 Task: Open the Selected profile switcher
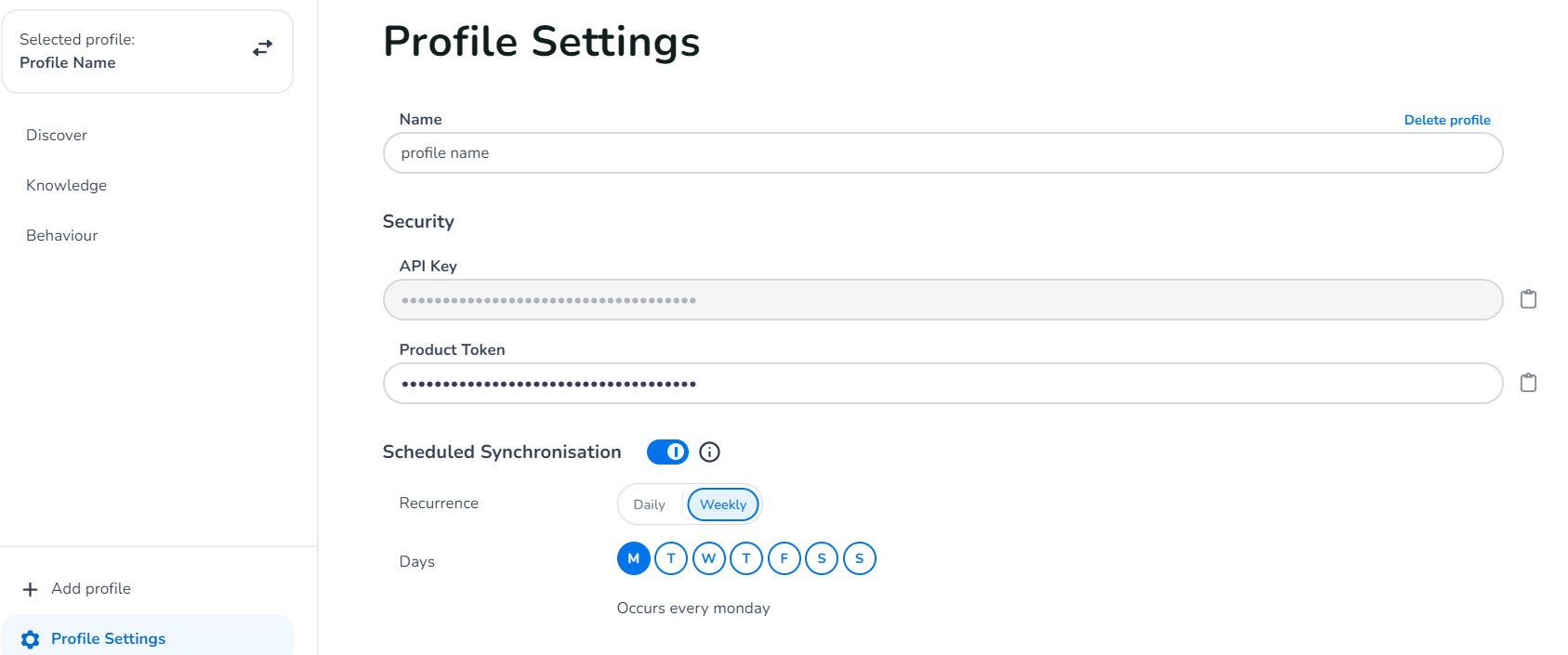click(147, 51)
